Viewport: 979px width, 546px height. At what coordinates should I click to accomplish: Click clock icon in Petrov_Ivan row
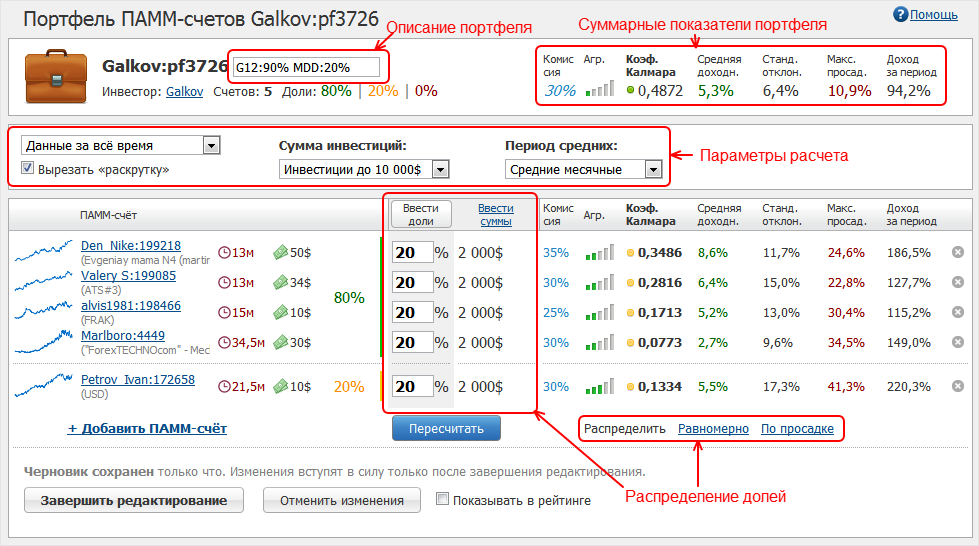[x=224, y=387]
